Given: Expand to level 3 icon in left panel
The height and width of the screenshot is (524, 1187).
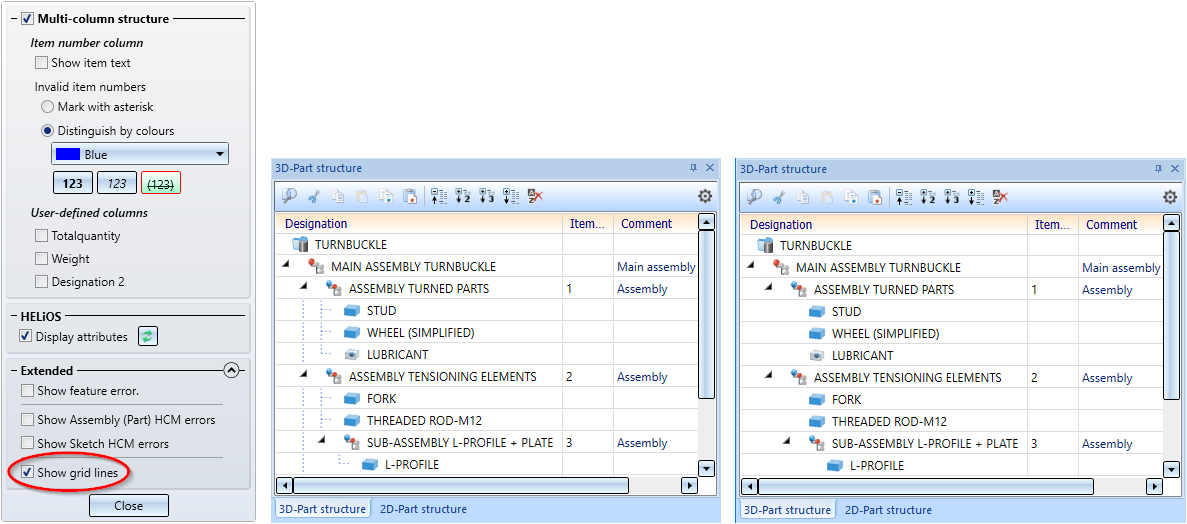Looking at the screenshot, I should click(x=487, y=196).
